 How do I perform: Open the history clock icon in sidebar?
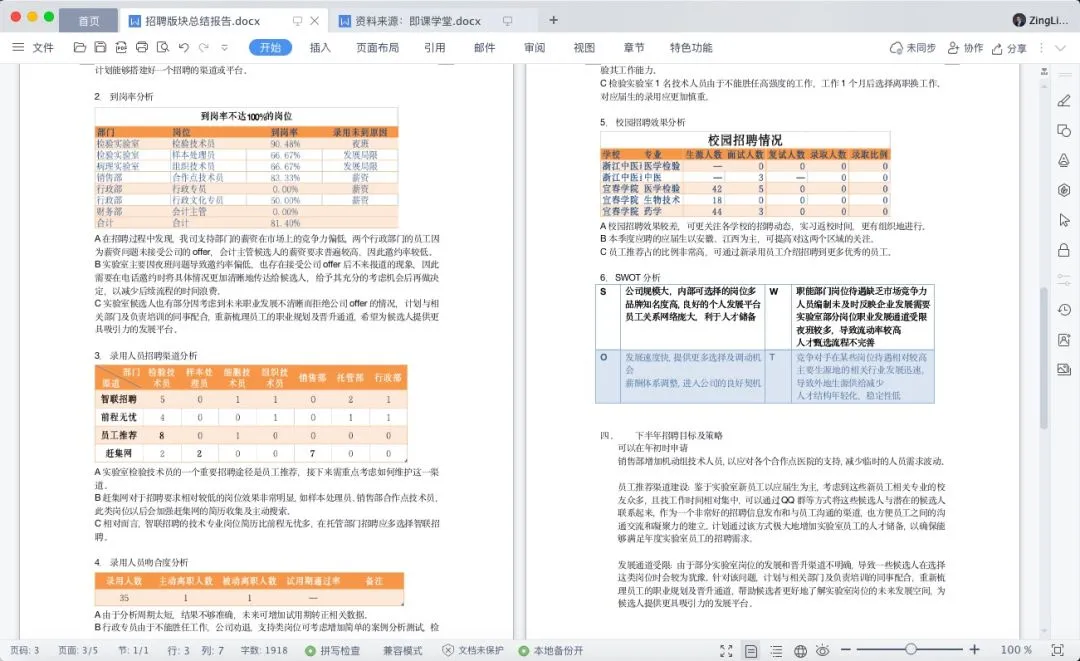[1064, 310]
